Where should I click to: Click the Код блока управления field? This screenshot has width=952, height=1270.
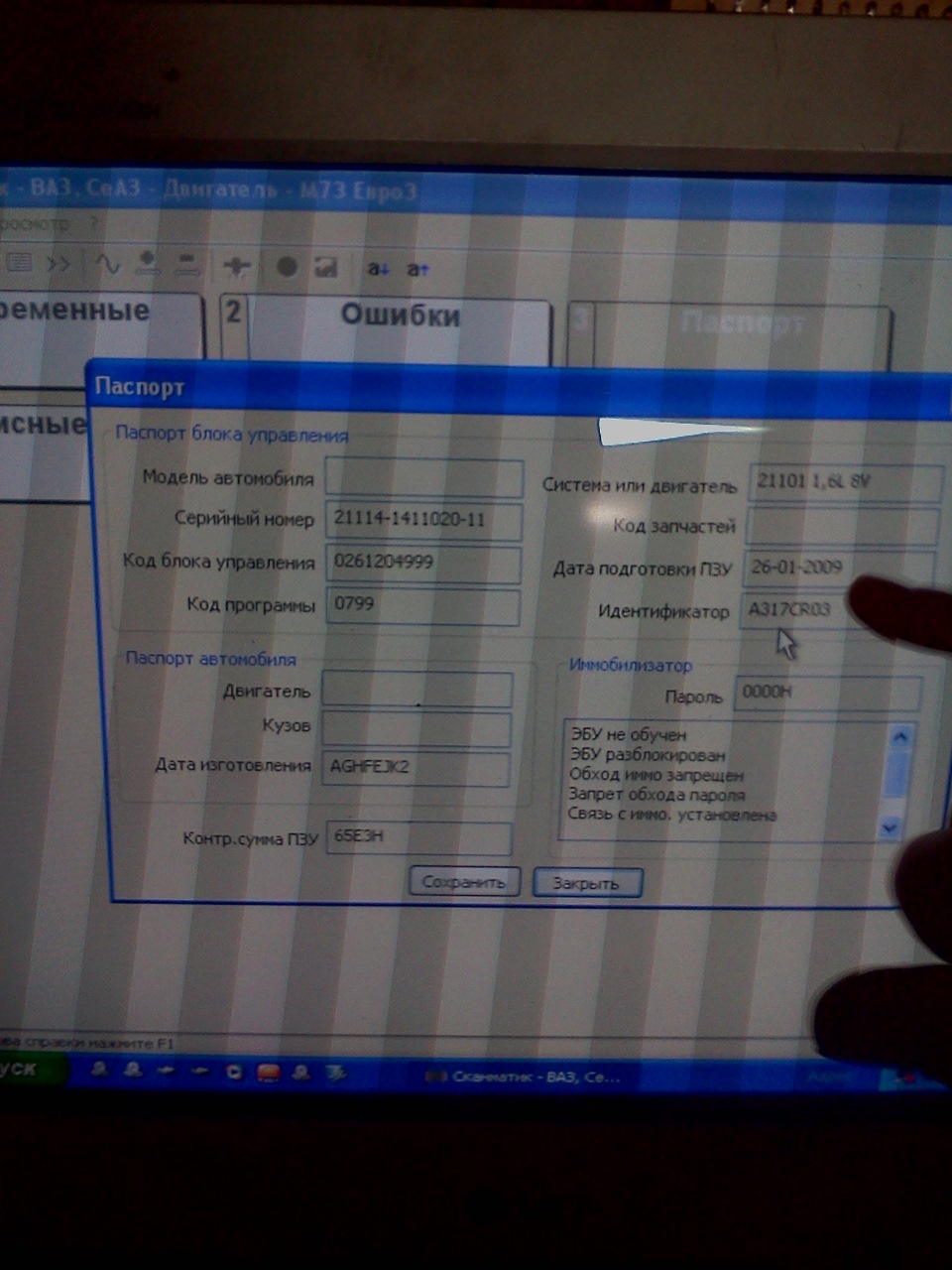pyautogui.click(x=422, y=563)
